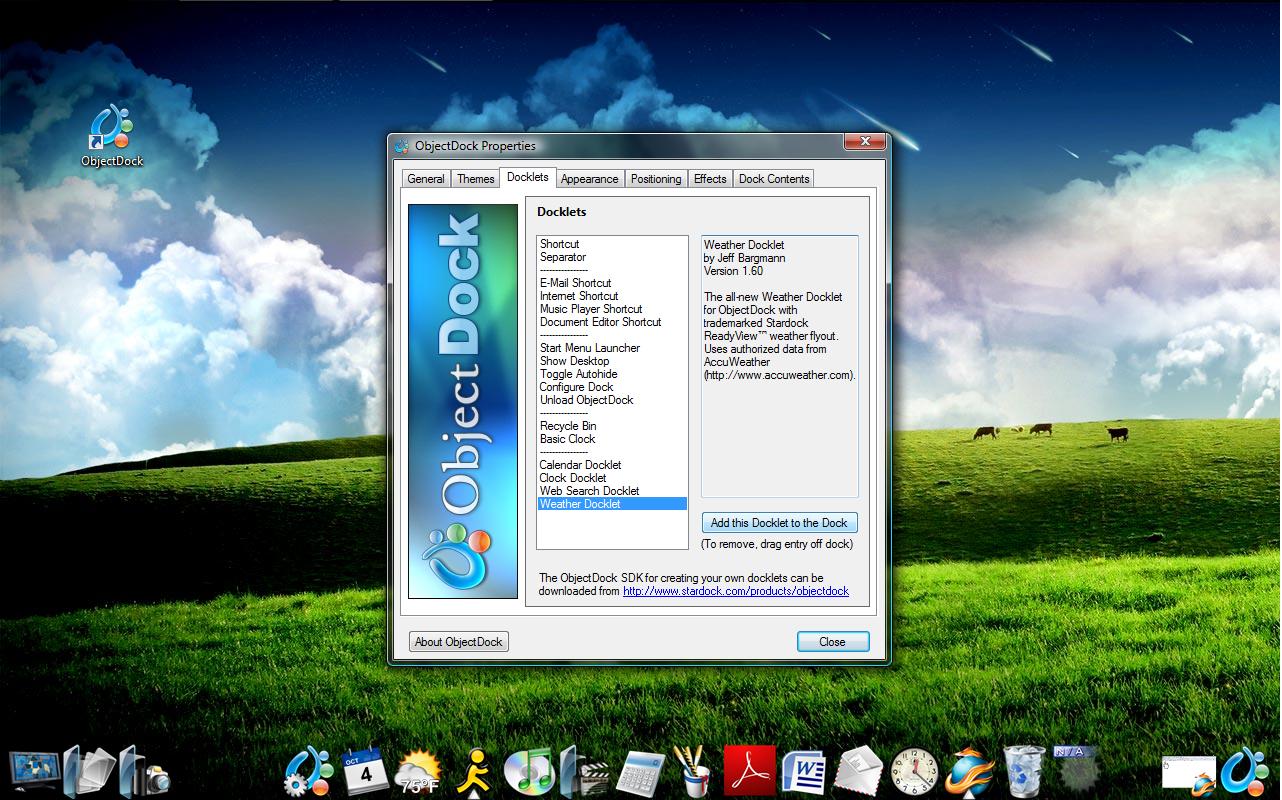Click the Close button in properties dialog

833,642
